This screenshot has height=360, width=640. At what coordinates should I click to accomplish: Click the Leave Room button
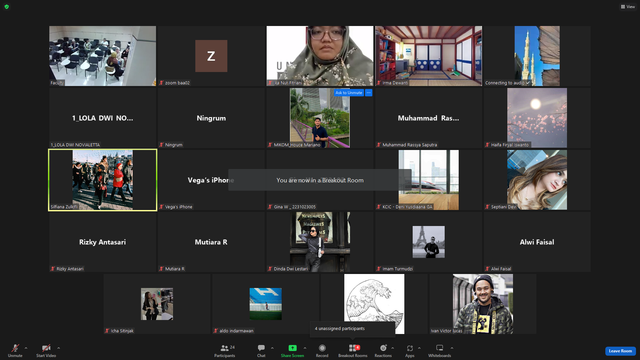click(620, 351)
